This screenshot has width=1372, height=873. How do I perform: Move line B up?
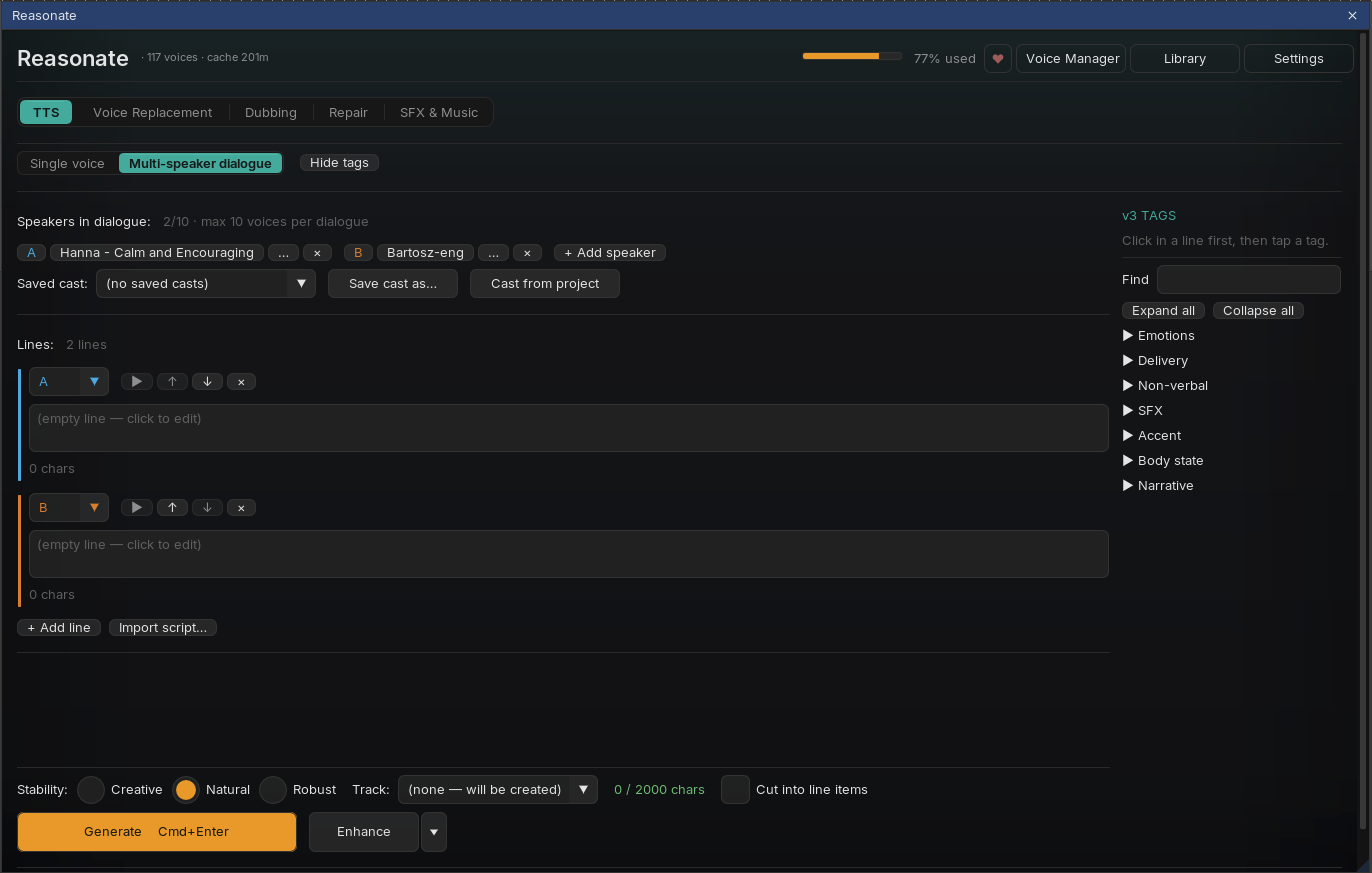[x=172, y=508]
